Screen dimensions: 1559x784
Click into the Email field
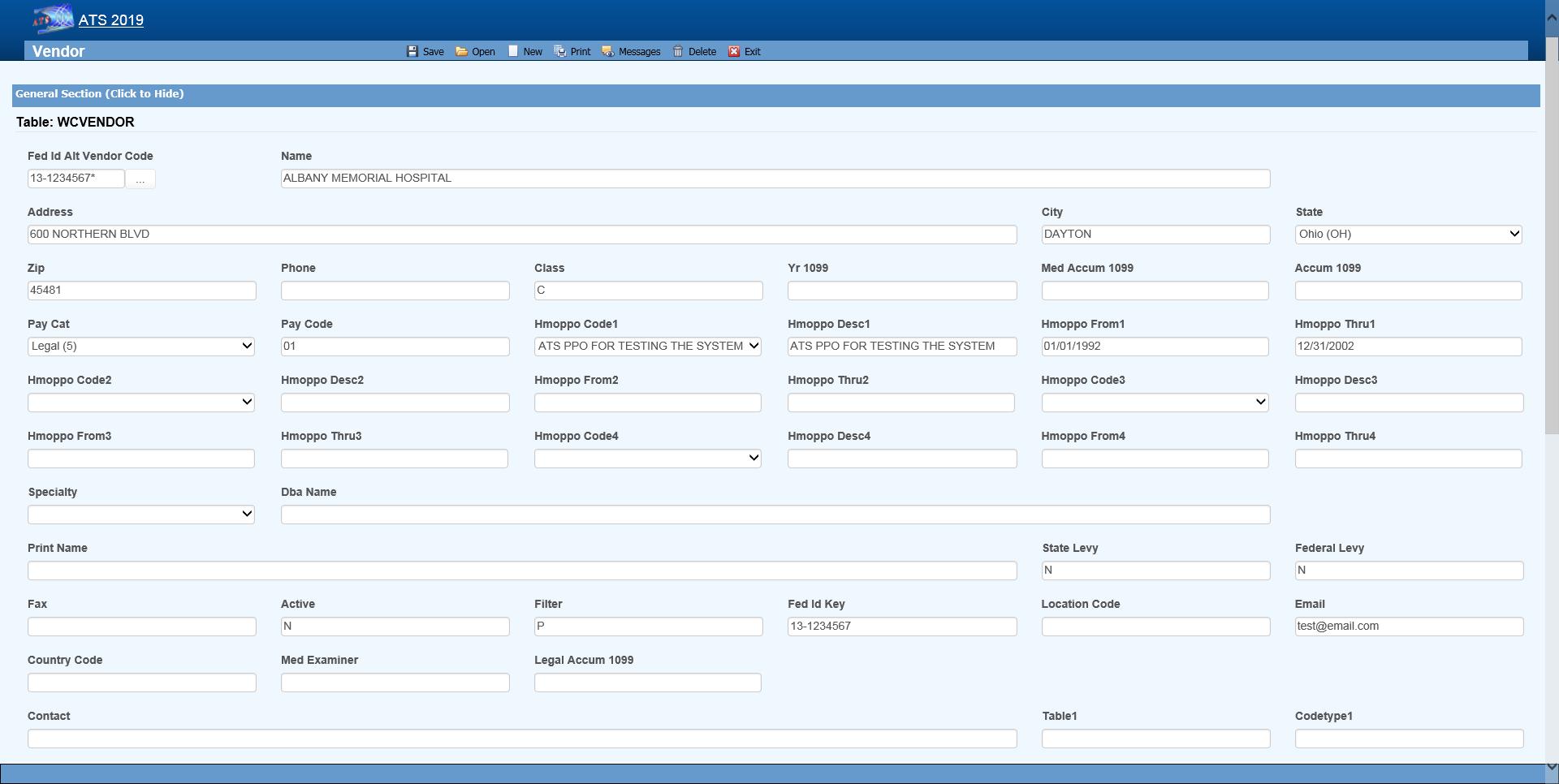[x=1408, y=627]
